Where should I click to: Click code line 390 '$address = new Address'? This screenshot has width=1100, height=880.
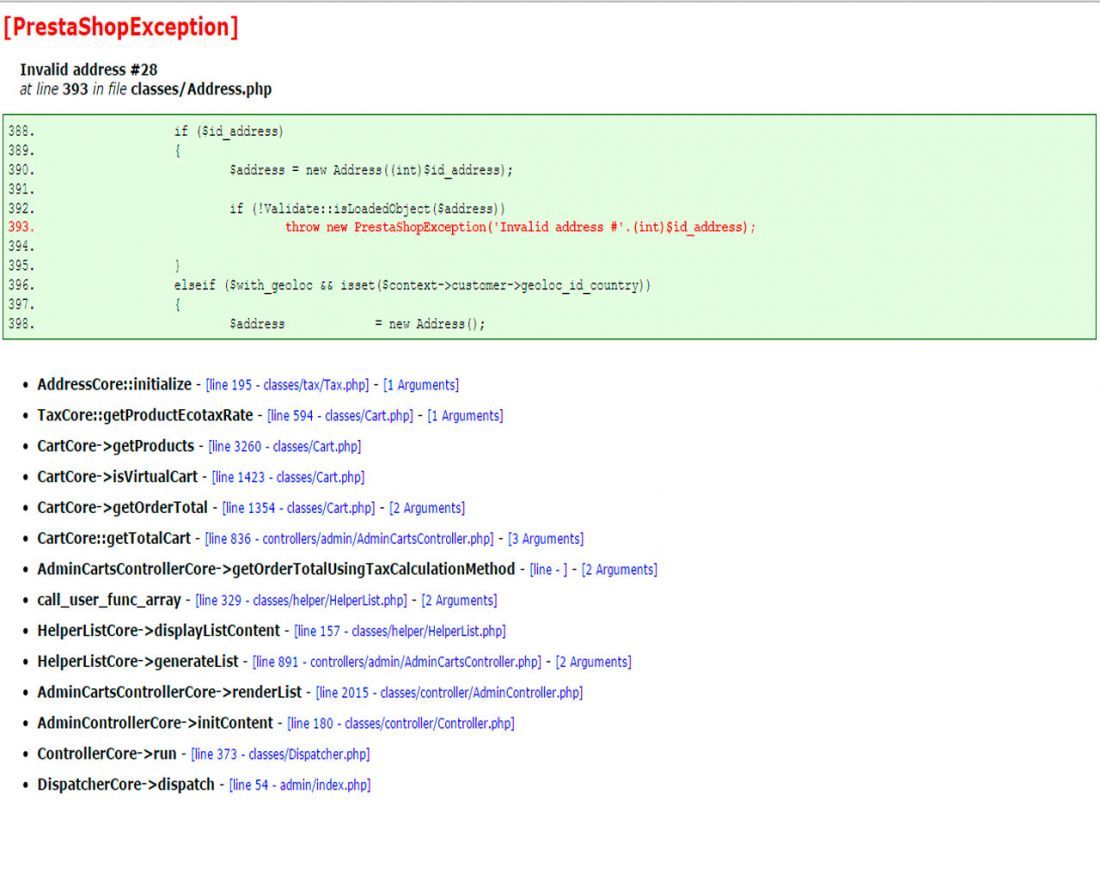point(371,171)
